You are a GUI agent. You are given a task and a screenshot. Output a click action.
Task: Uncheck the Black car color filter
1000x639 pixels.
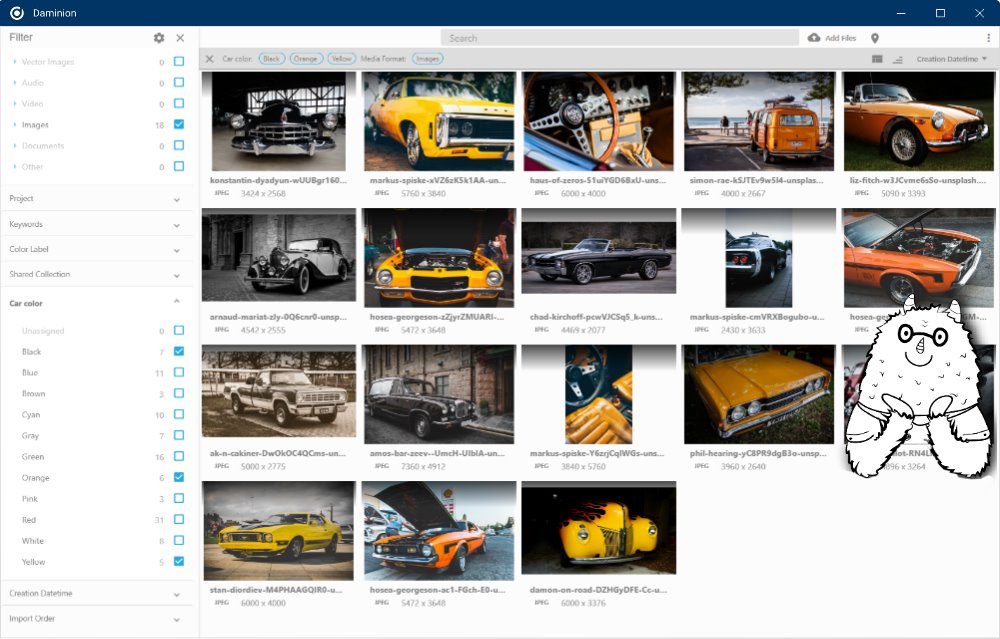pos(179,351)
